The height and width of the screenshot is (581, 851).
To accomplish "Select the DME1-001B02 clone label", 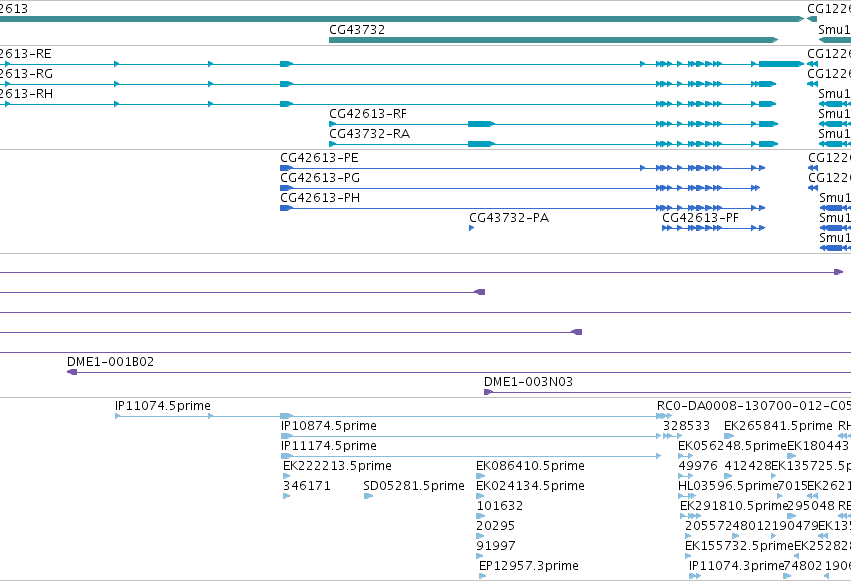I will (x=110, y=362).
